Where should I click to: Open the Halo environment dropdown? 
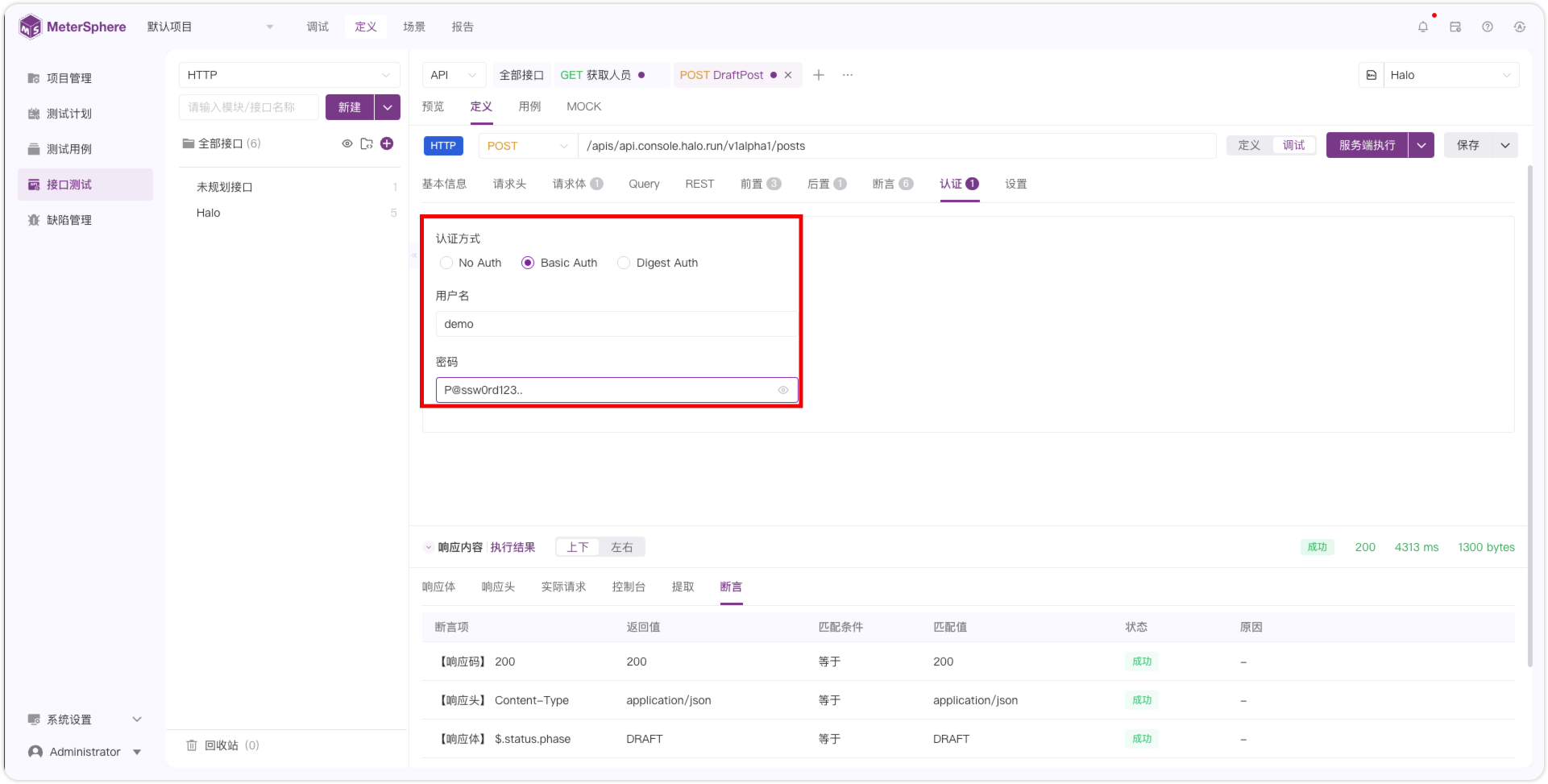(1451, 75)
